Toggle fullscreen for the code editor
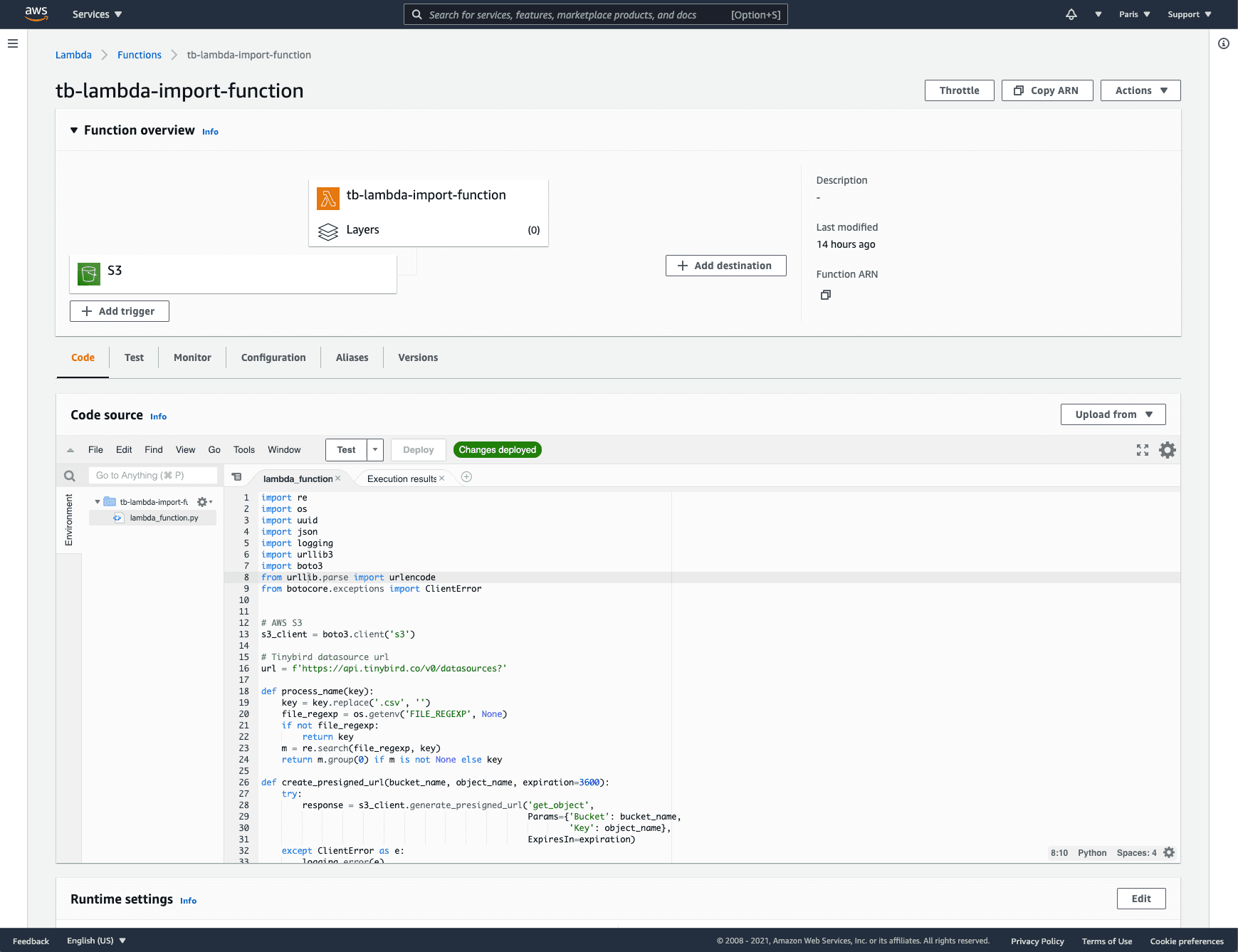This screenshot has width=1238, height=952. pos(1143,450)
